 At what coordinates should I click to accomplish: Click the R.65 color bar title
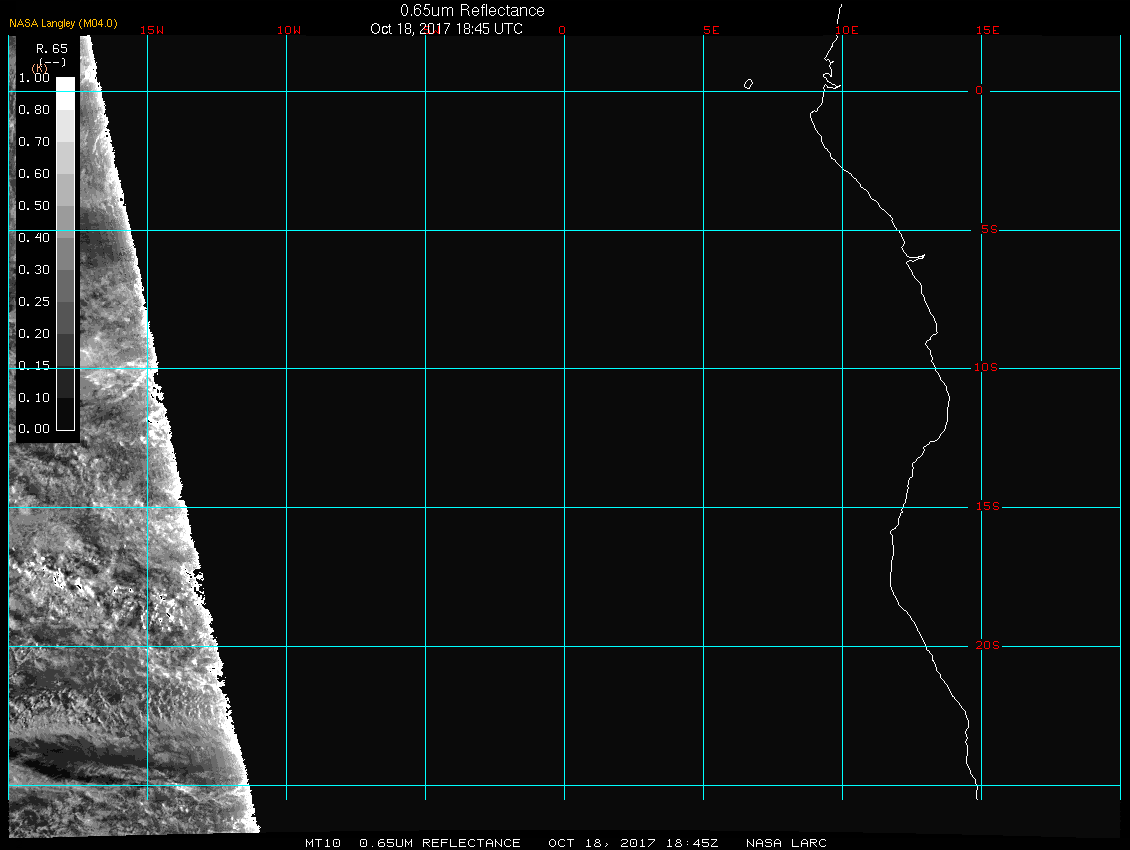coord(51,48)
